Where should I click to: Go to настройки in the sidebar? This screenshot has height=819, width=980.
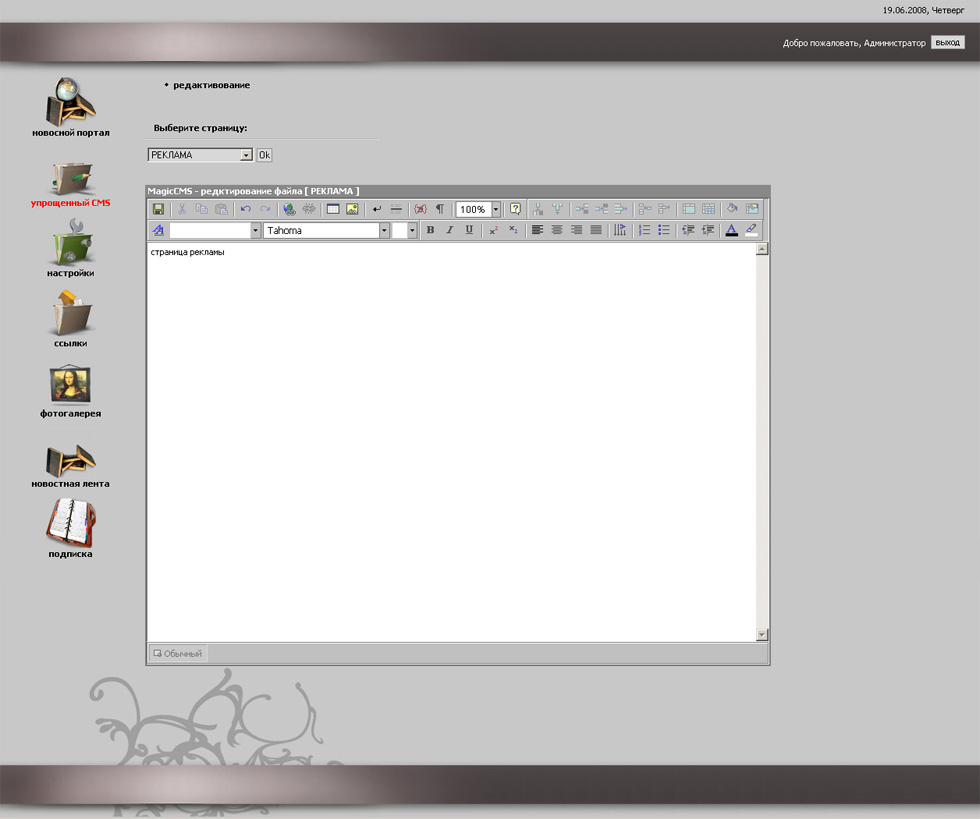click(x=71, y=250)
